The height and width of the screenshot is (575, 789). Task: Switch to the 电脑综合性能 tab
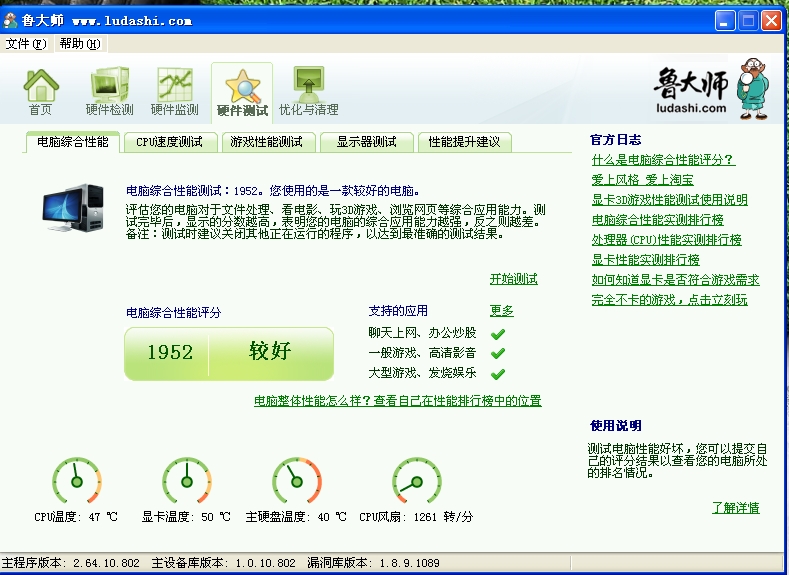point(72,142)
